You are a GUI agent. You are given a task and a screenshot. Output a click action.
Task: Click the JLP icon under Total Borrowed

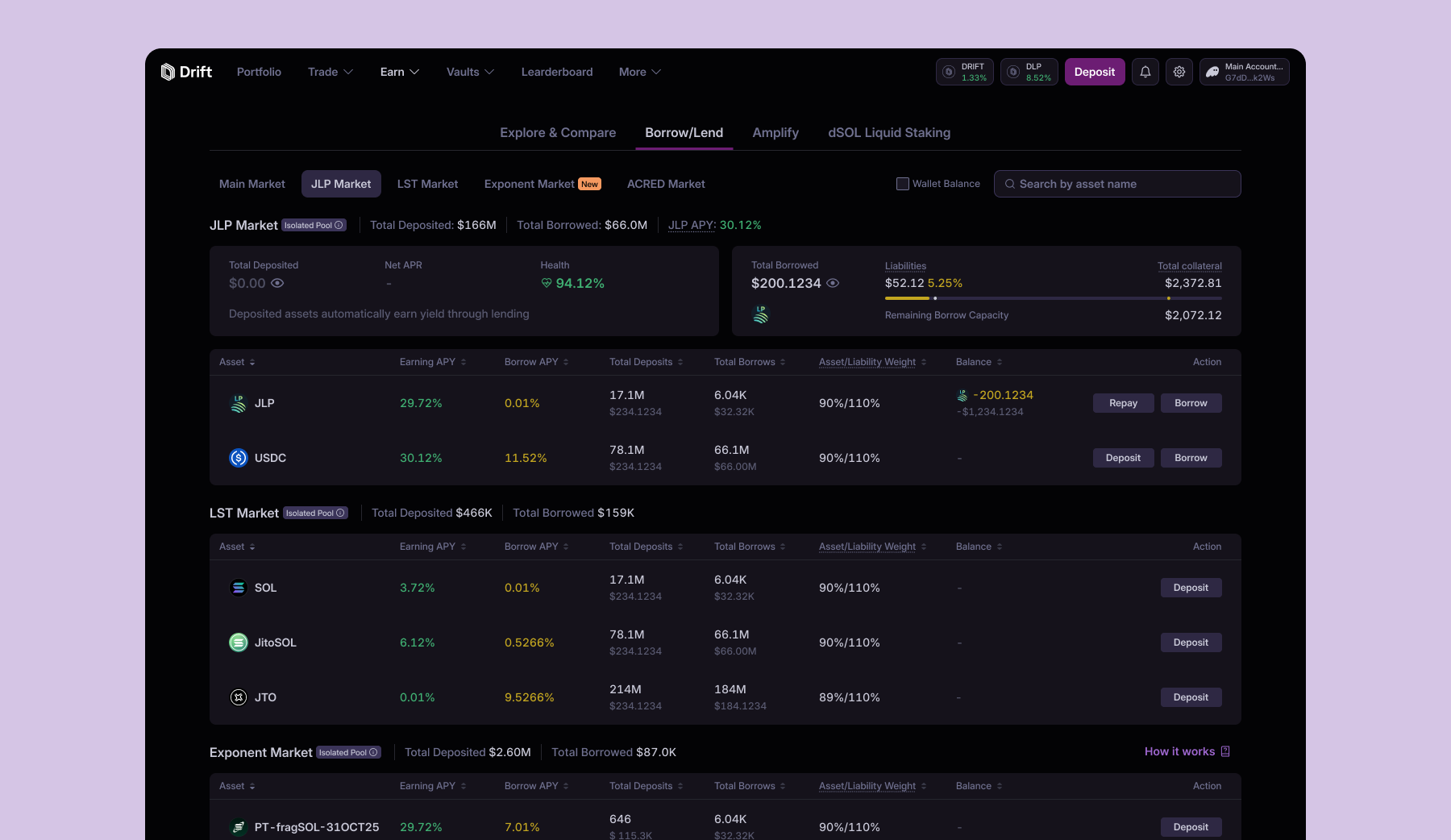(x=761, y=314)
